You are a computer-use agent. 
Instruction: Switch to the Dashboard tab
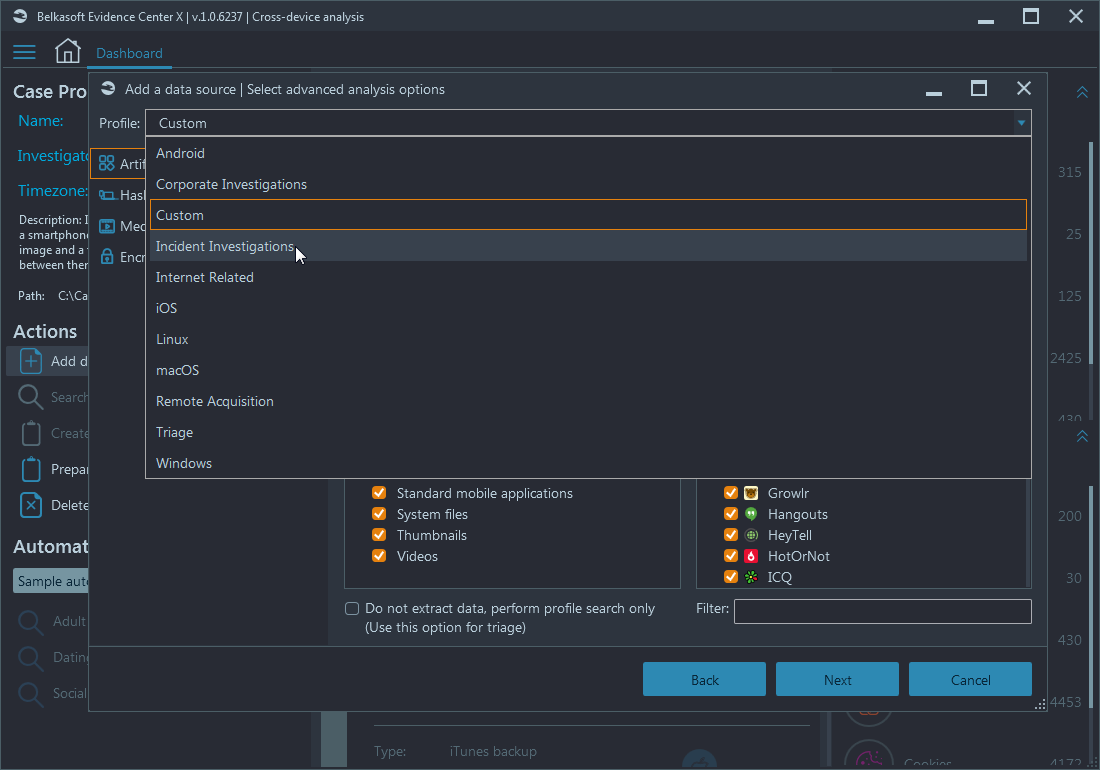(x=129, y=53)
